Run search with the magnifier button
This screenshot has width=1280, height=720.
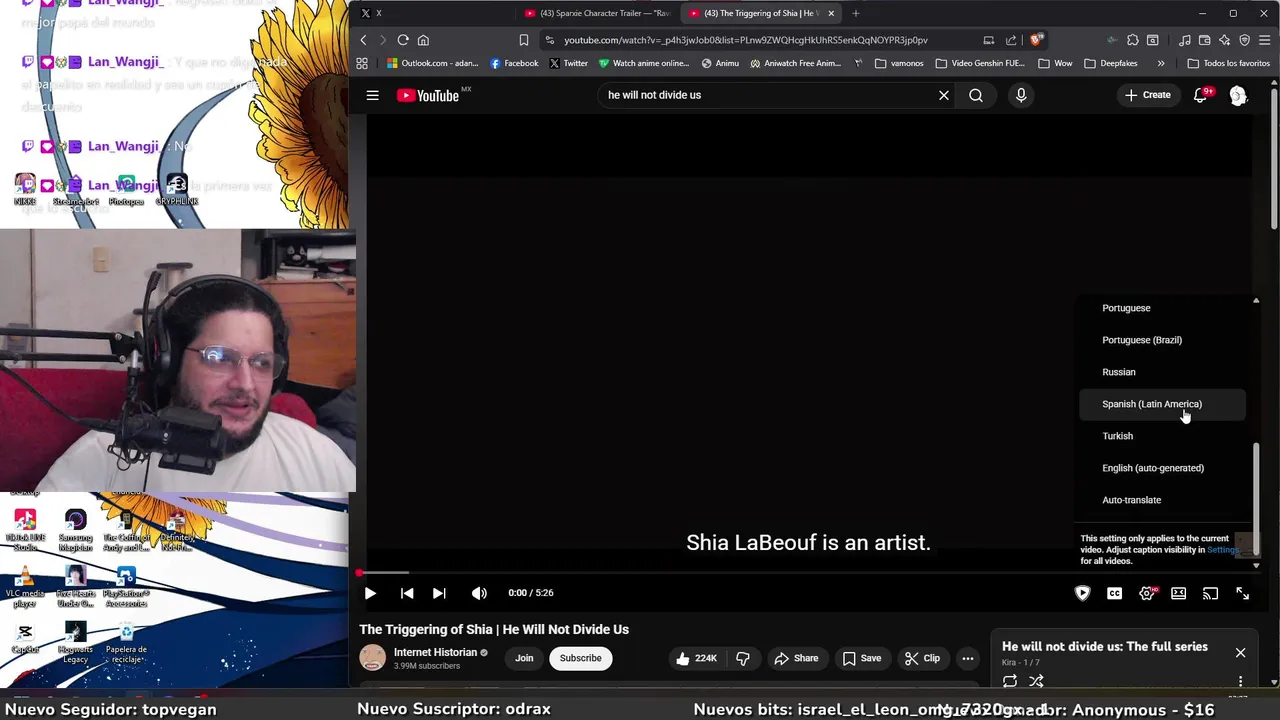point(976,95)
